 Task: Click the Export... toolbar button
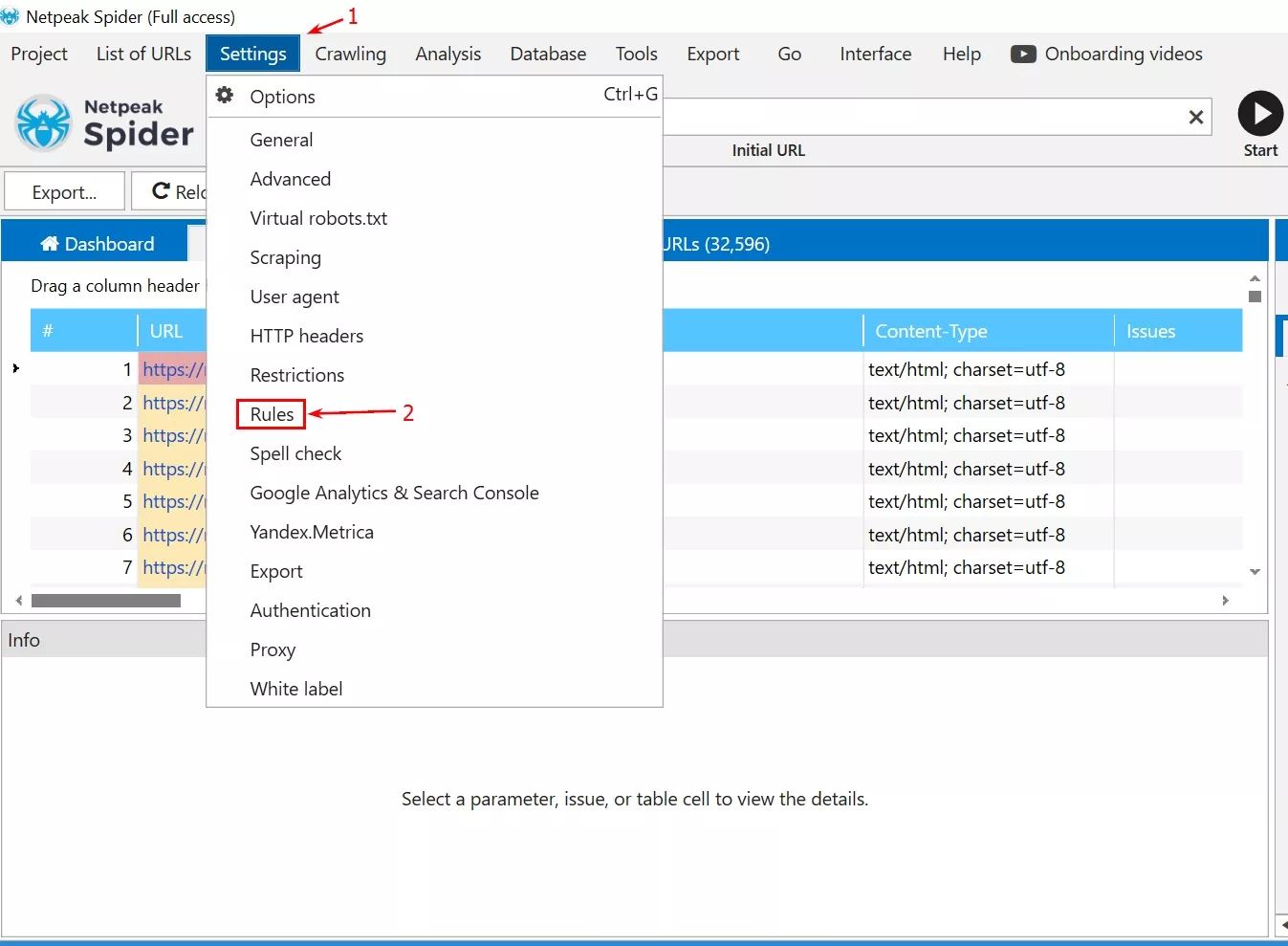pos(64,191)
